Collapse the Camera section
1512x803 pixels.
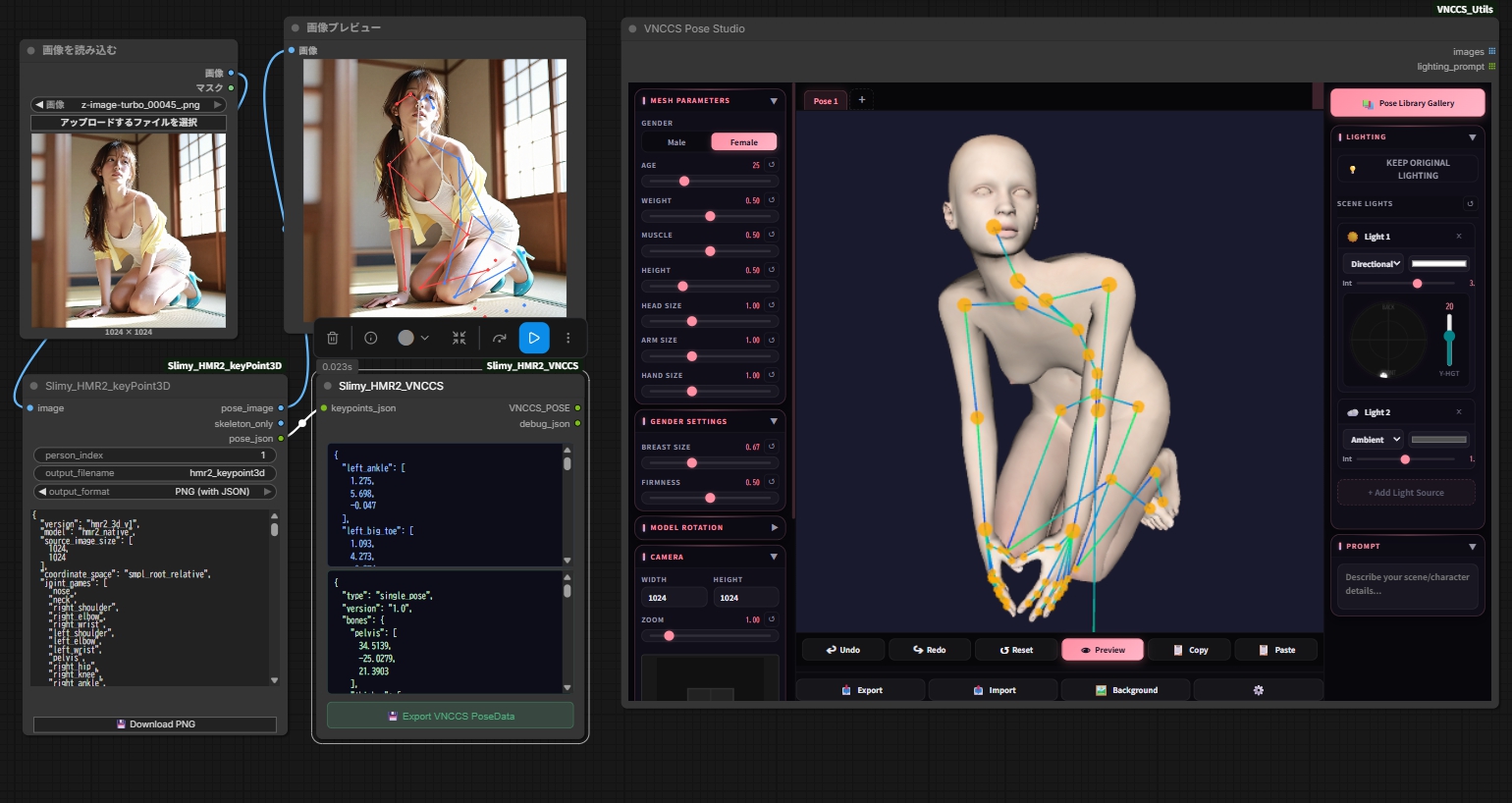(774, 557)
